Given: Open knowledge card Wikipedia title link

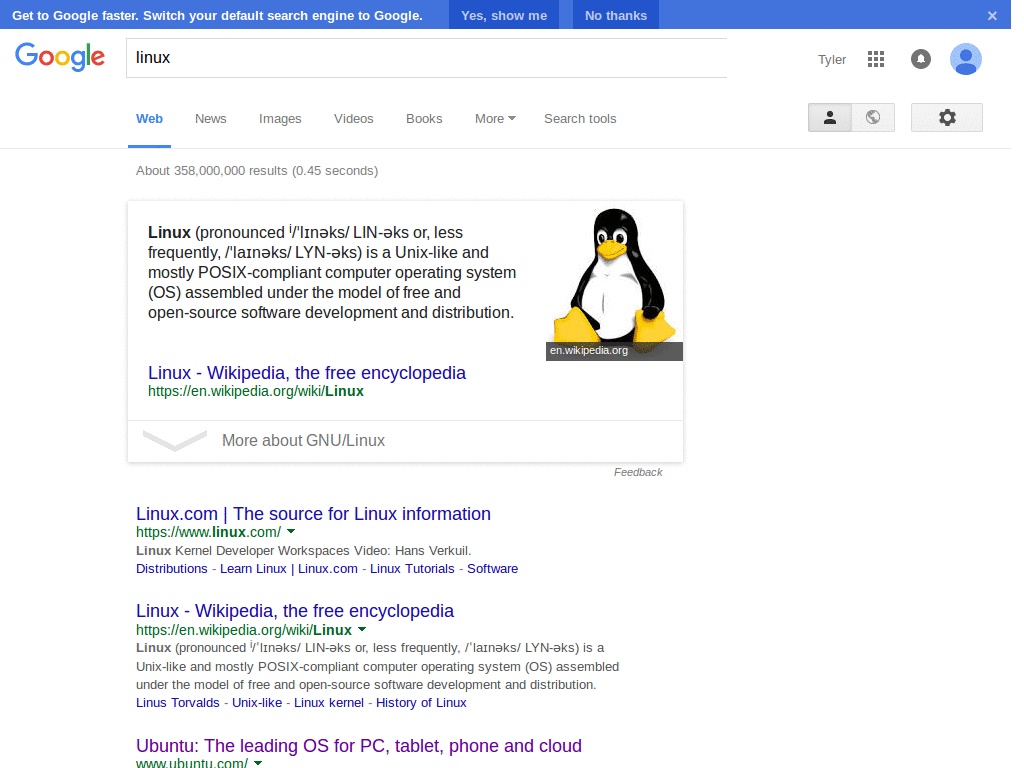Looking at the screenshot, I should [x=306, y=373].
